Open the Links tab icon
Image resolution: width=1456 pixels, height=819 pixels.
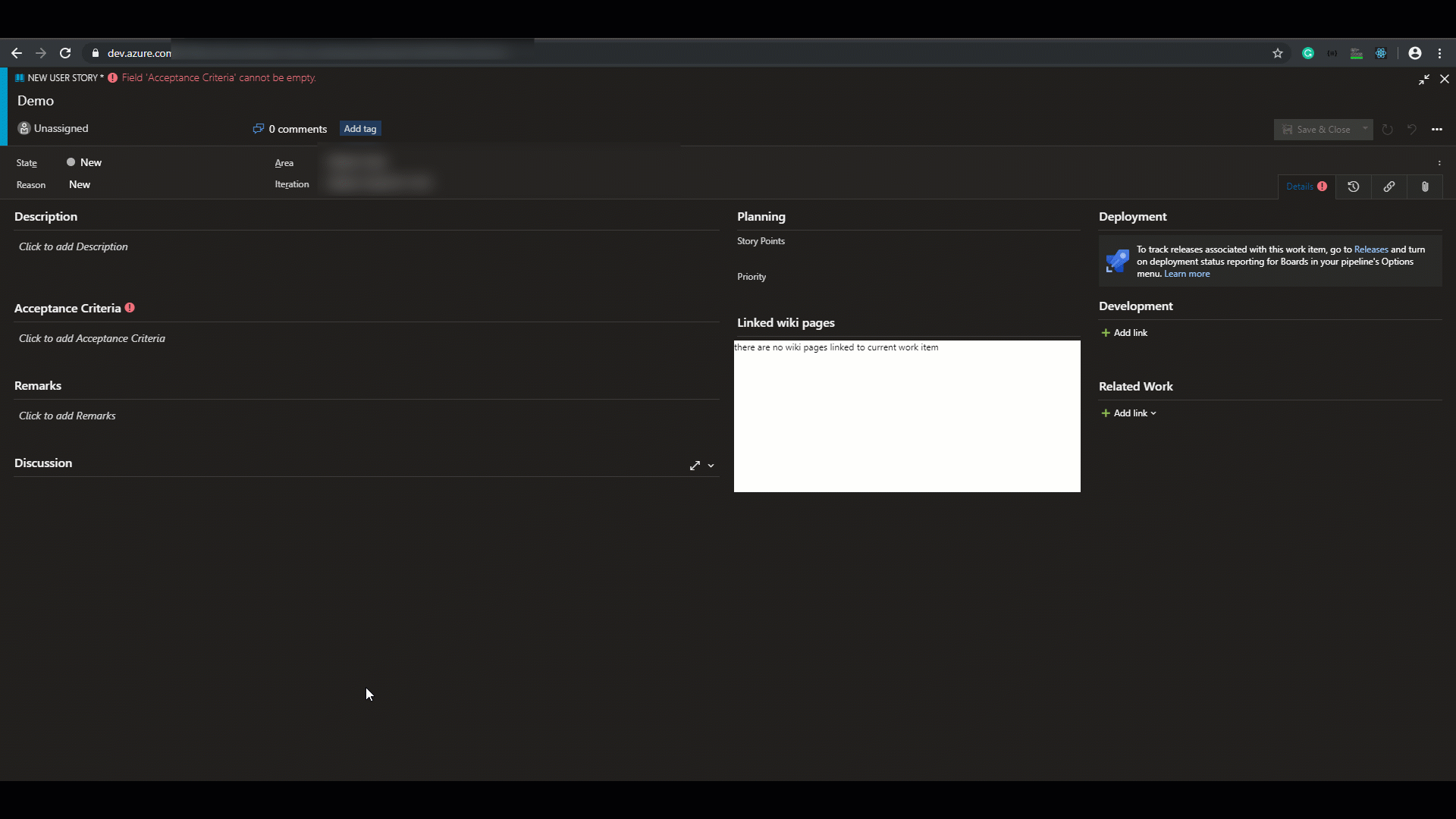click(1389, 187)
